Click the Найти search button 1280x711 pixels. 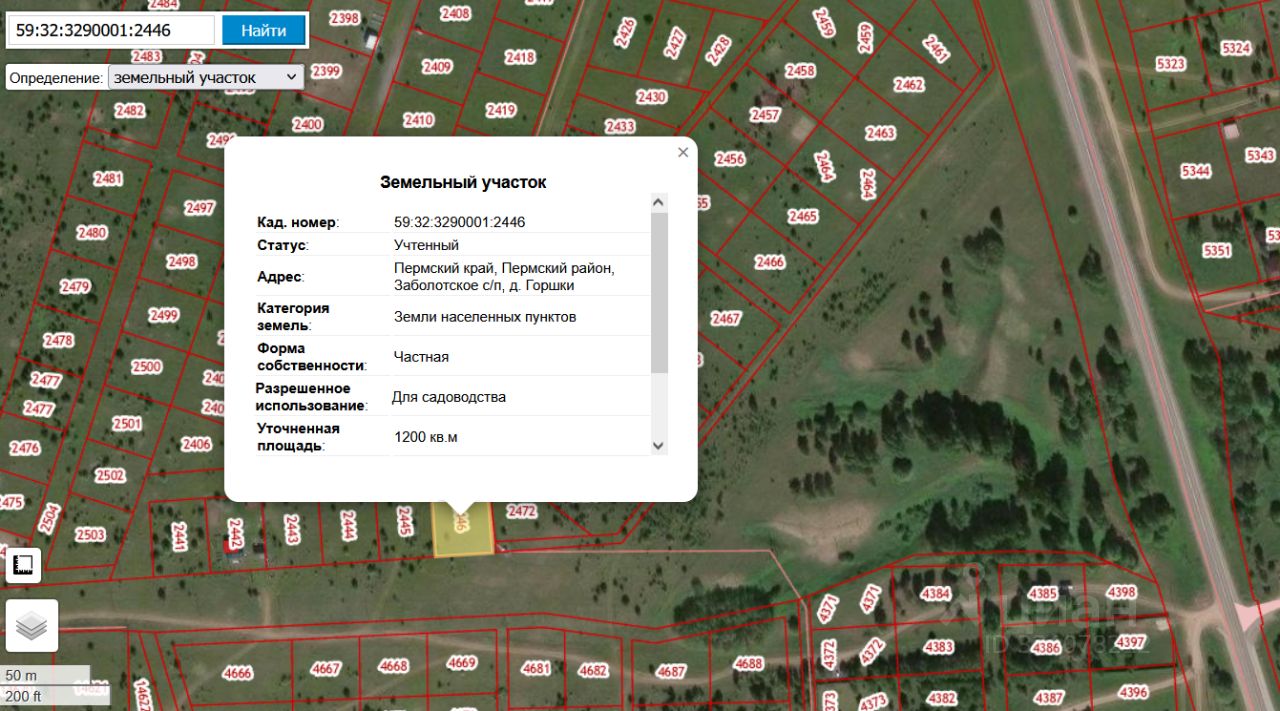point(264,30)
